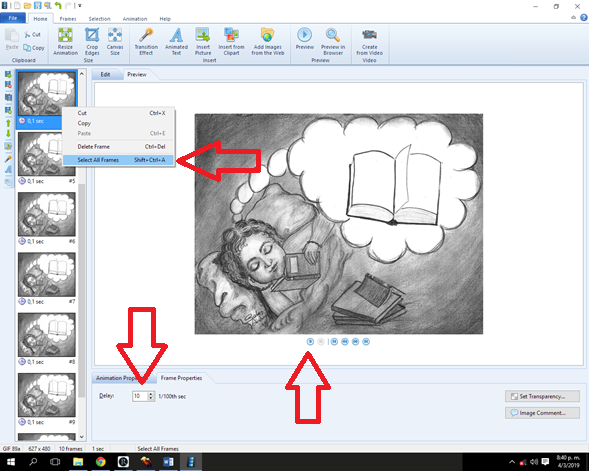The image size is (589, 471).
Task: Switch to the Edit tab
Action: pos(105,74)
